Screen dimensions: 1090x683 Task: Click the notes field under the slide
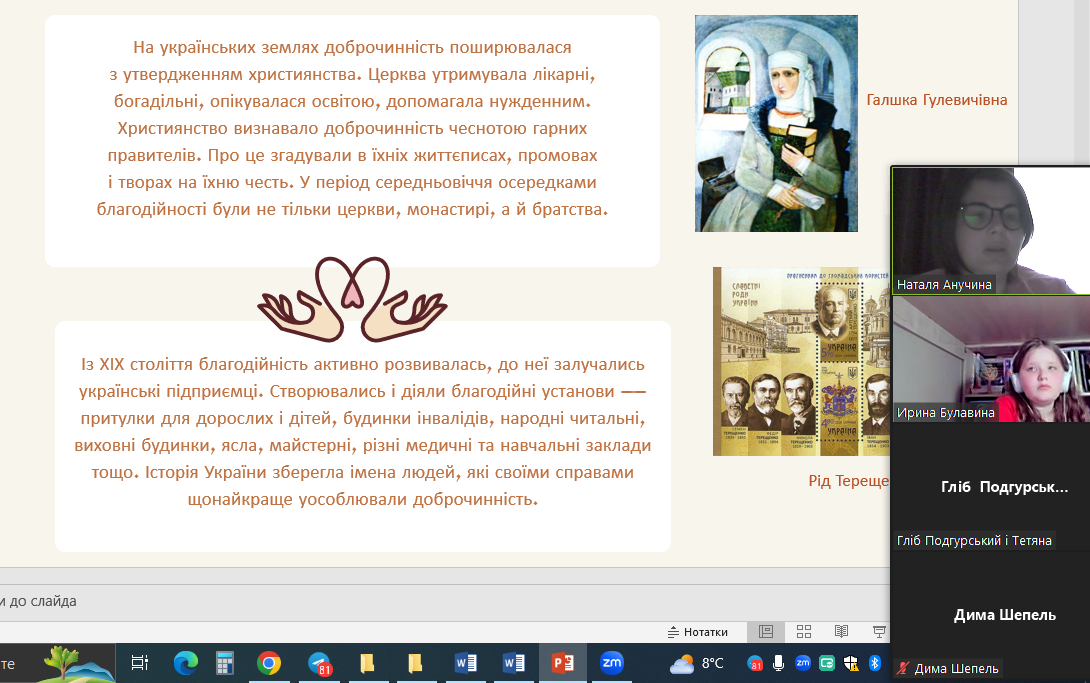(x=445, y=602)
